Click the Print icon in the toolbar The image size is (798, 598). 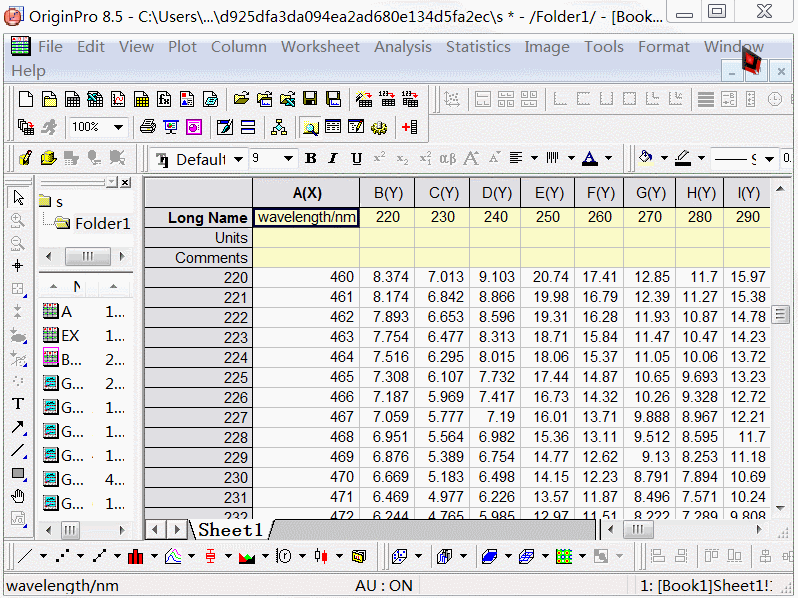pyautogui.click(x=148, y=127)
